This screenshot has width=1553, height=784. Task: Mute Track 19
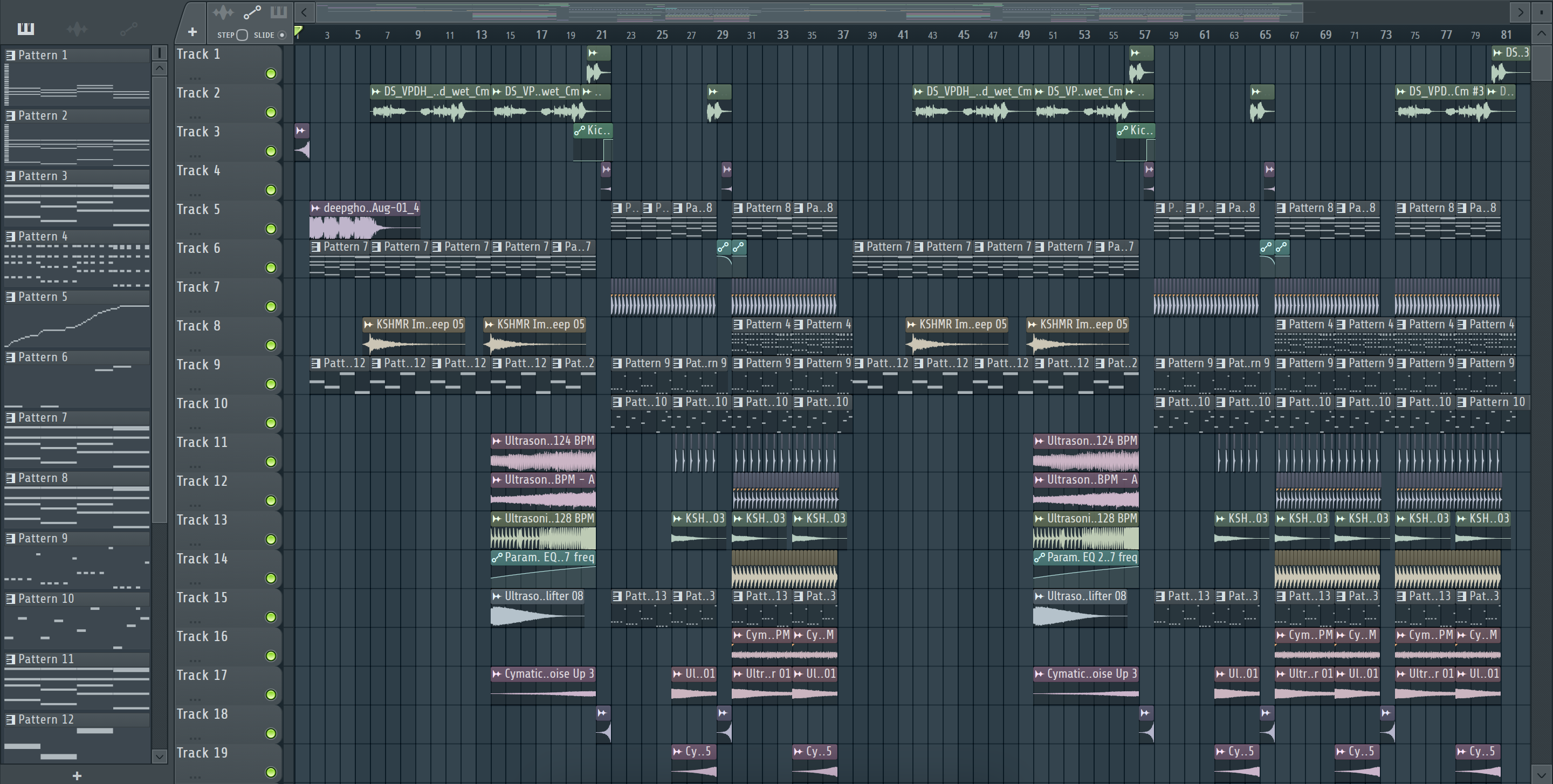click(271, 773)
